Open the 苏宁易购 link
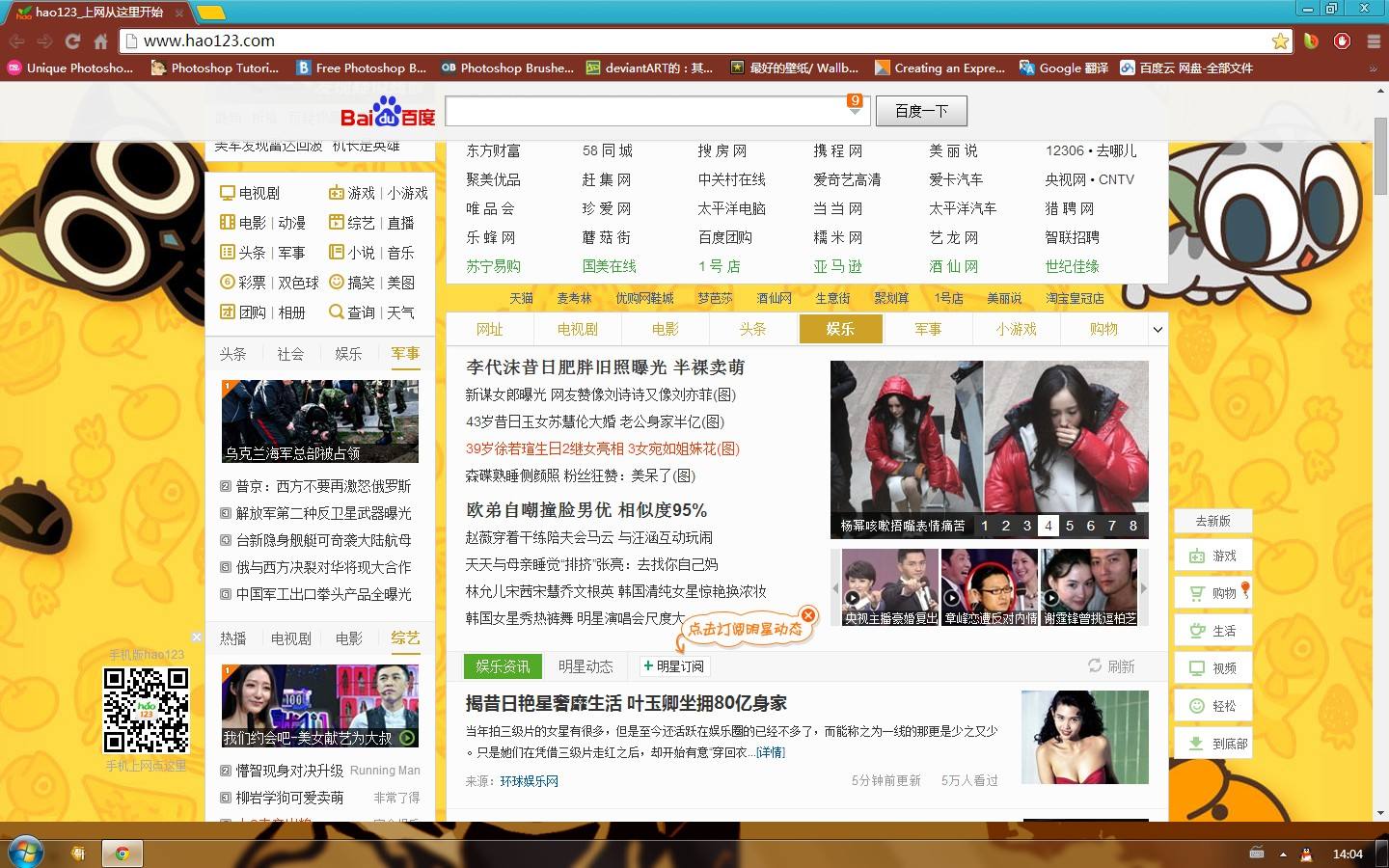 493,266
